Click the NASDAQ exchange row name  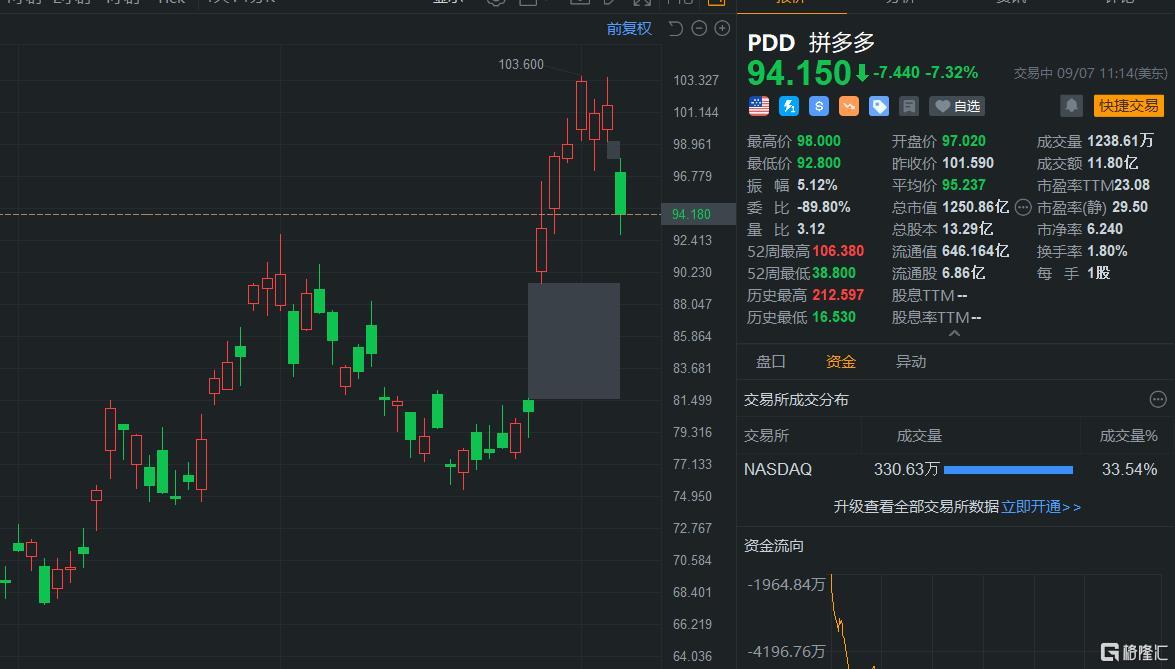click(x=778, y=470)
